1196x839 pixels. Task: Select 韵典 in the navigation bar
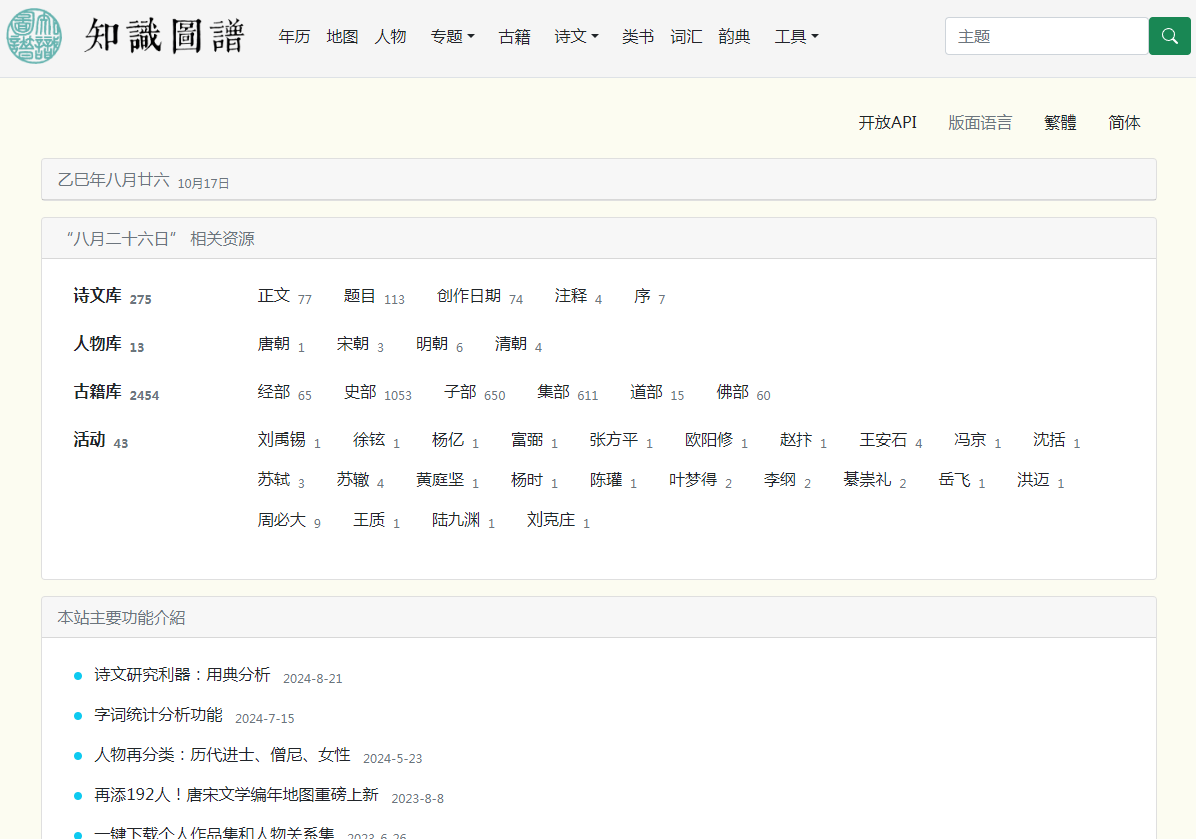coord(734,37)
